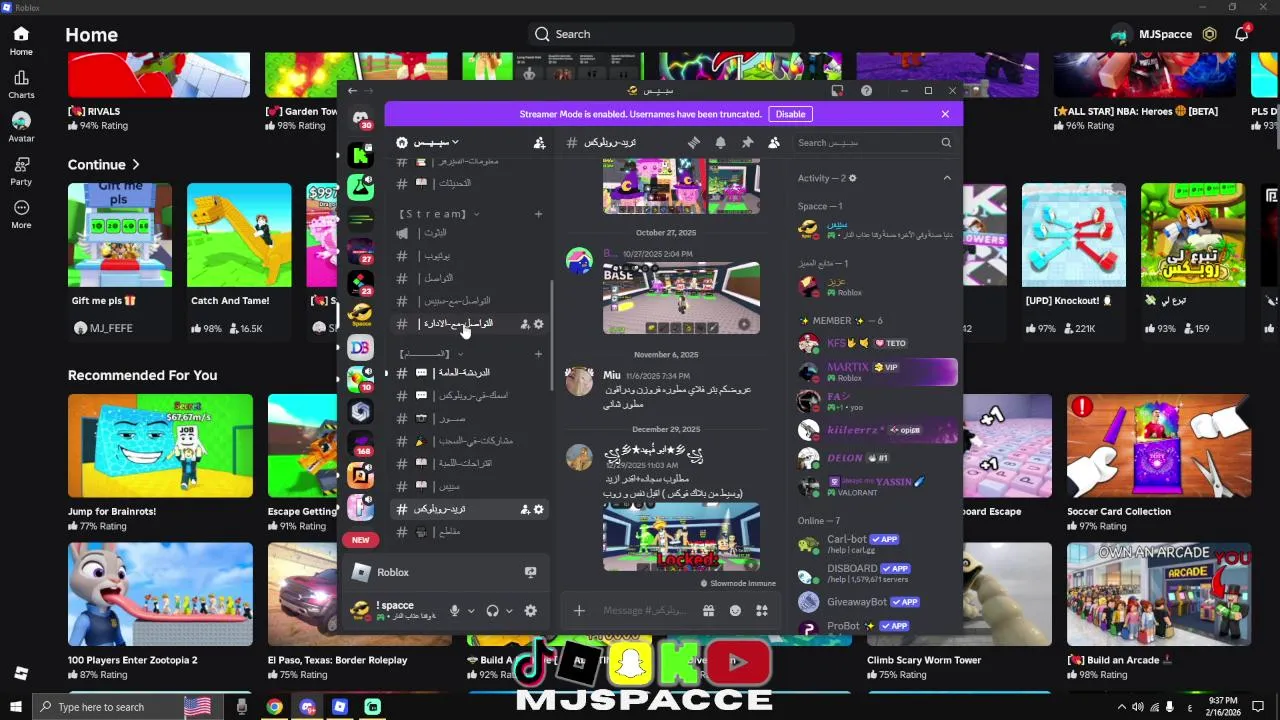Deafen Discord headphones toggle

click(492, 611)
